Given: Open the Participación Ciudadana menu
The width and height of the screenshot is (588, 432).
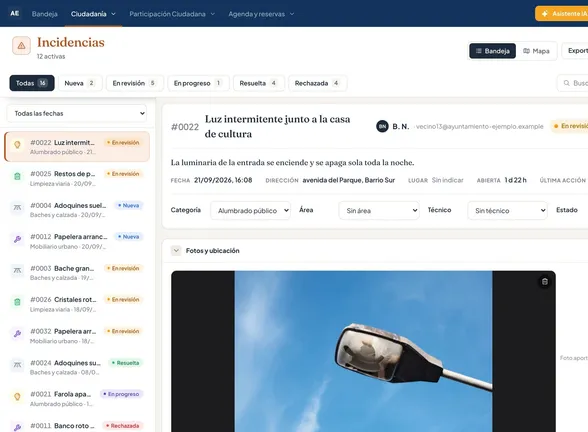Looking at the screenshot, I should [x=172, y=14].
